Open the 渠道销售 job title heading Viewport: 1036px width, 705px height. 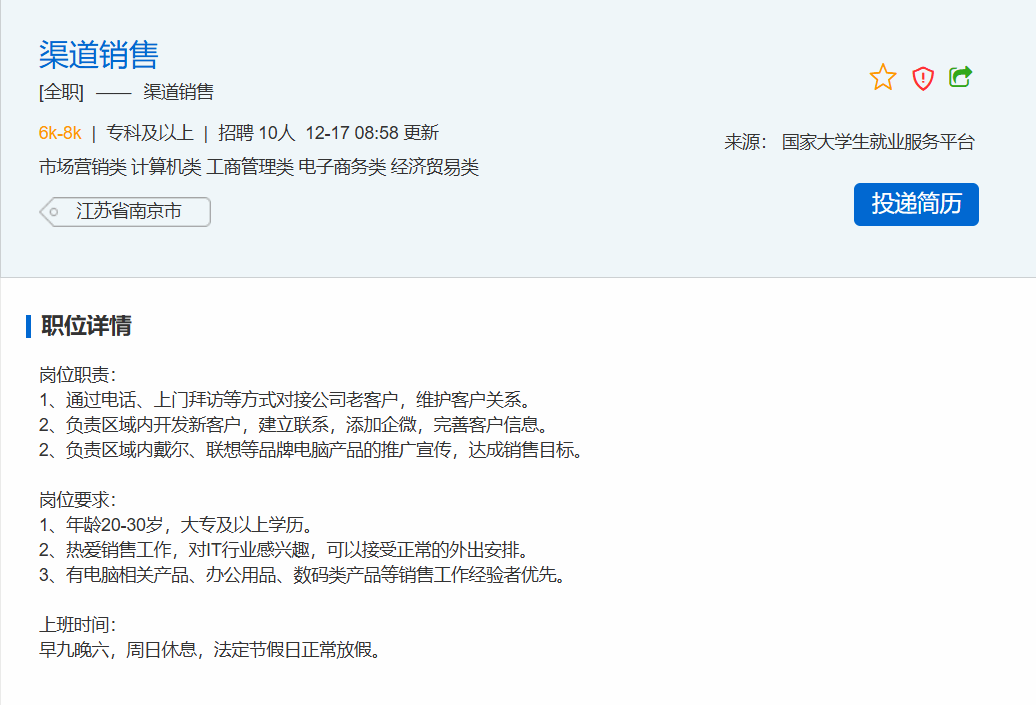(99, 54)
